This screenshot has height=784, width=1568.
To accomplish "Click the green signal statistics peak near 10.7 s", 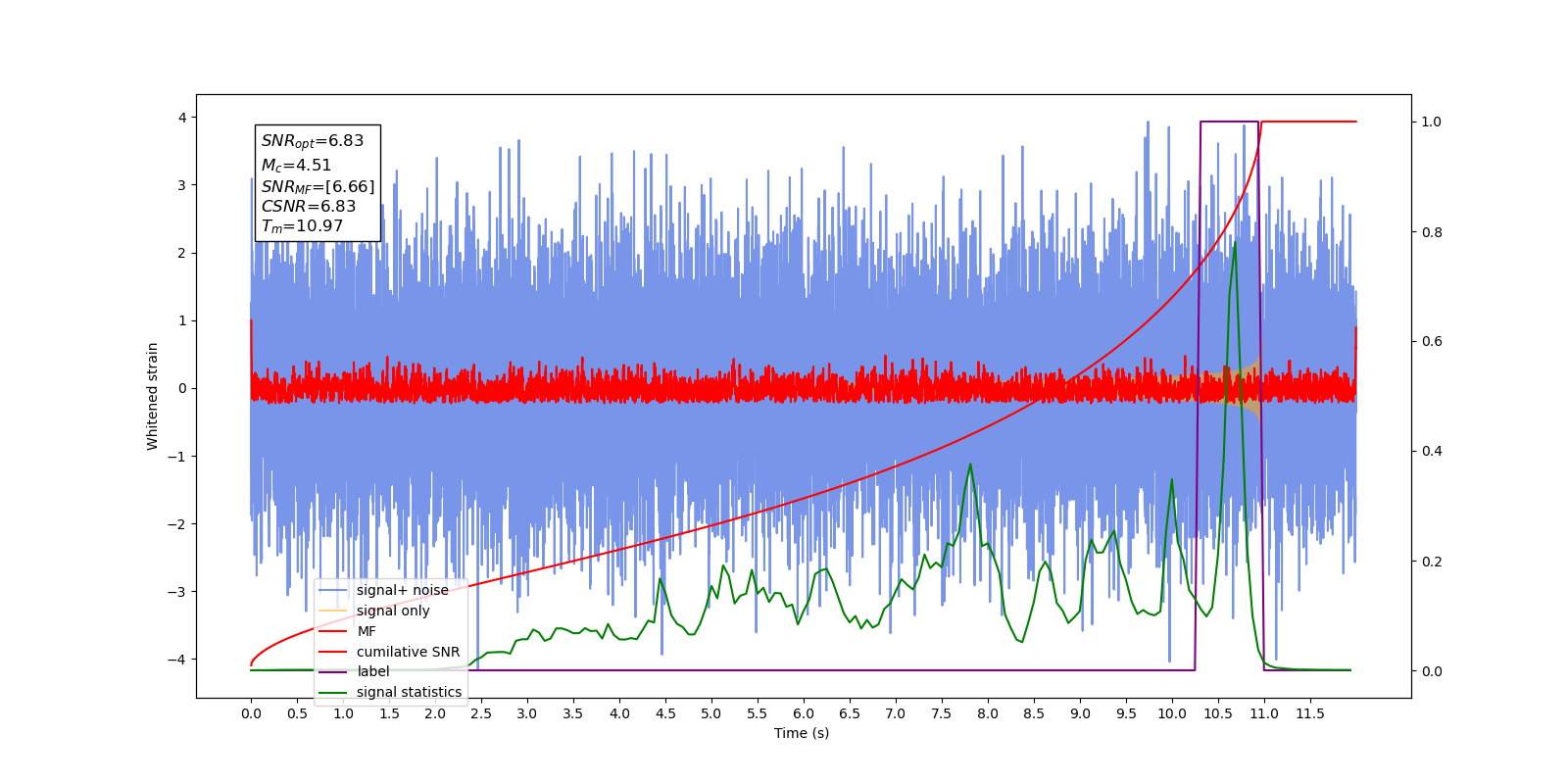I will 1235,243.
